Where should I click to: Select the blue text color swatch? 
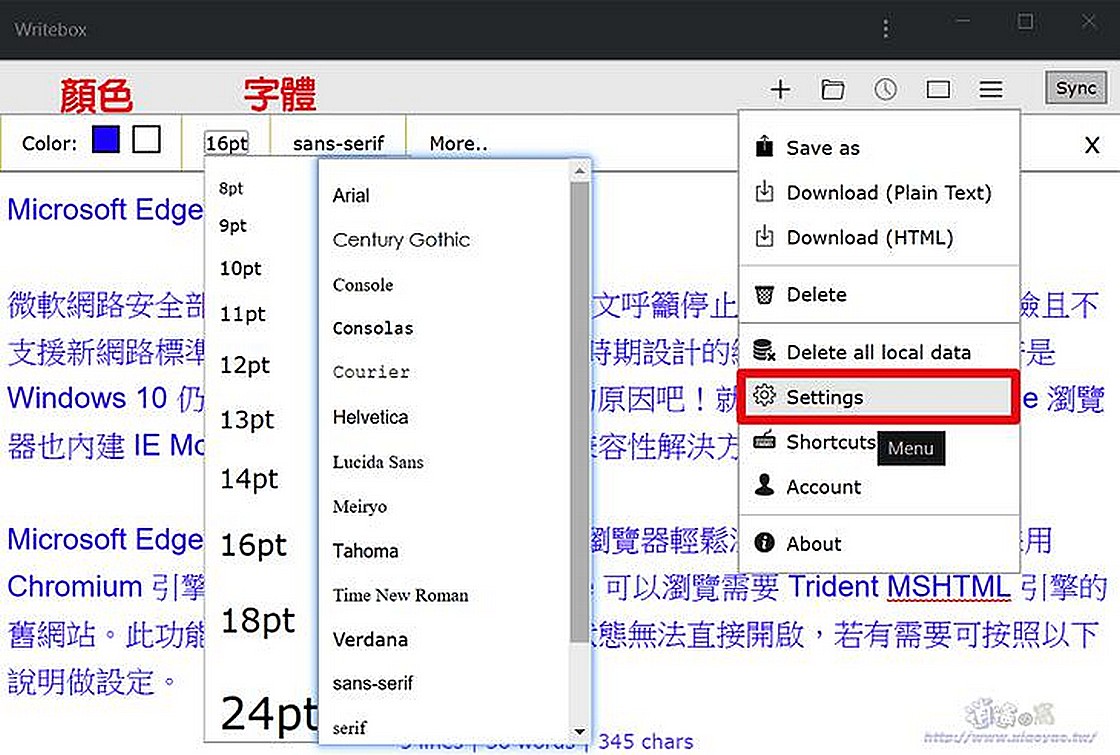tap(106, 140)
